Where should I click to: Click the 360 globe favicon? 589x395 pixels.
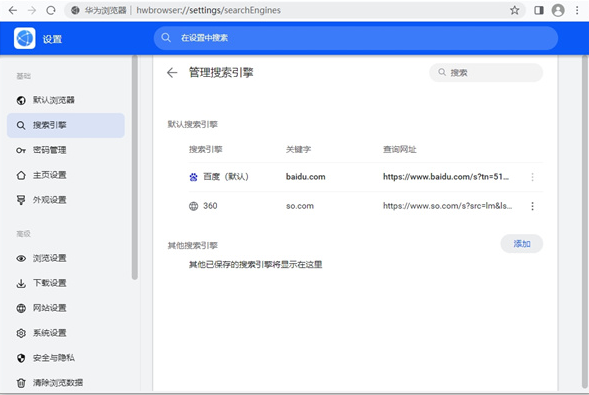pos(193,206)
